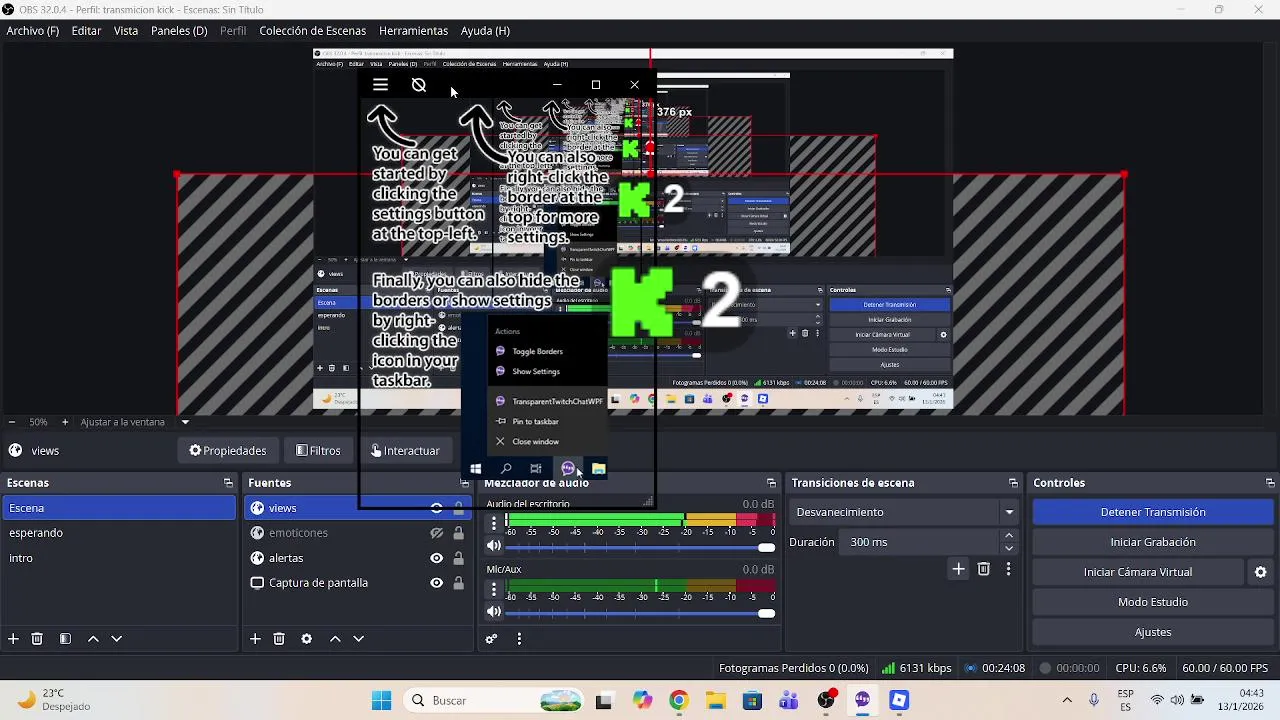Open Vista menu
Image resolution: width=1280 pixels, height=720 pixels.
point(126,31)
